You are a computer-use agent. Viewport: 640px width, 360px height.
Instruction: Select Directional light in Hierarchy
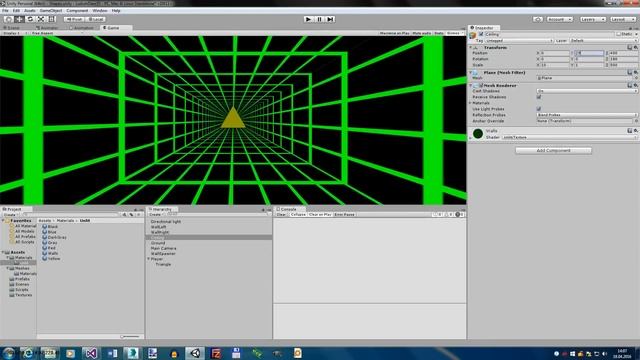click(165, 222)
